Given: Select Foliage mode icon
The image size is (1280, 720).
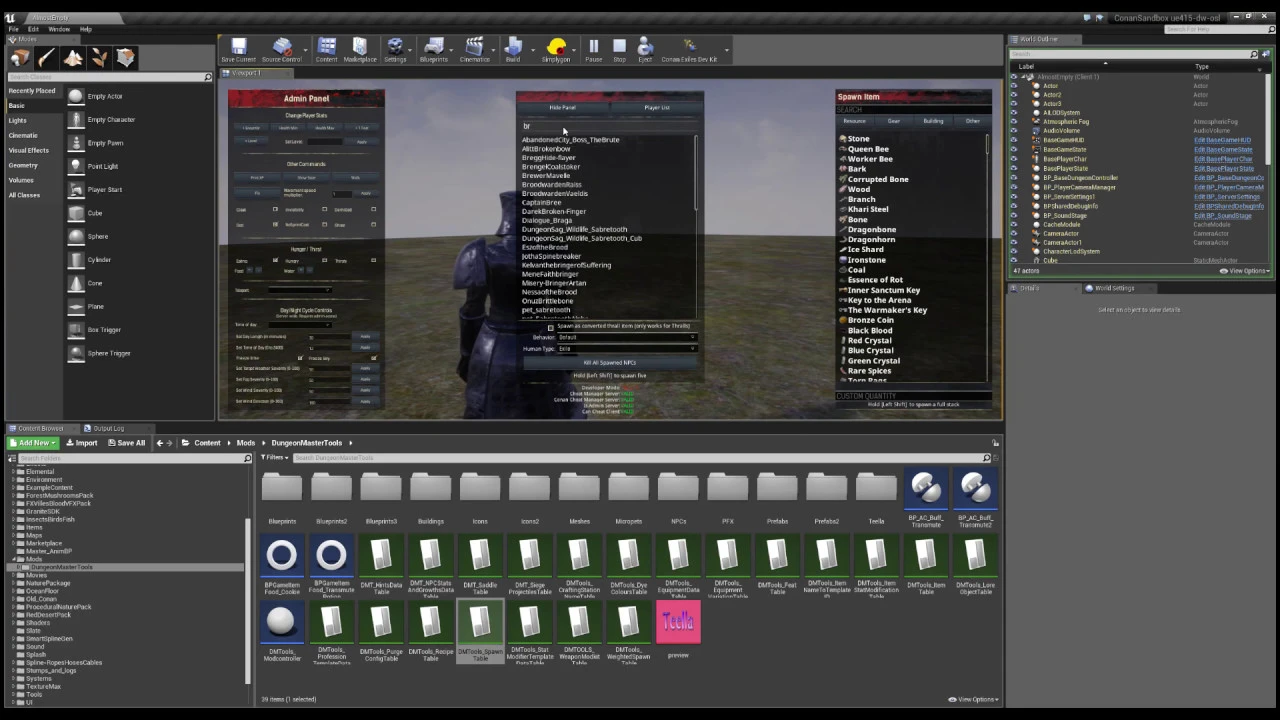Looking at the screenshot, I should 99,58.
